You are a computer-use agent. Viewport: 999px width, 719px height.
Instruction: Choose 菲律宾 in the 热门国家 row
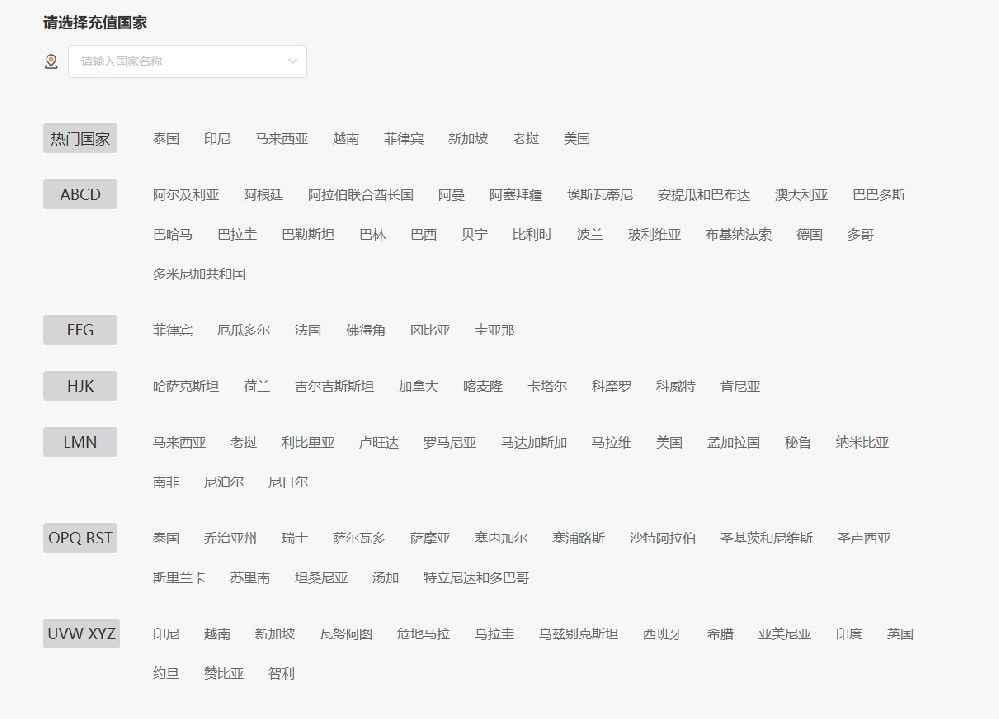pyautogui.click(x=404, y=138)
